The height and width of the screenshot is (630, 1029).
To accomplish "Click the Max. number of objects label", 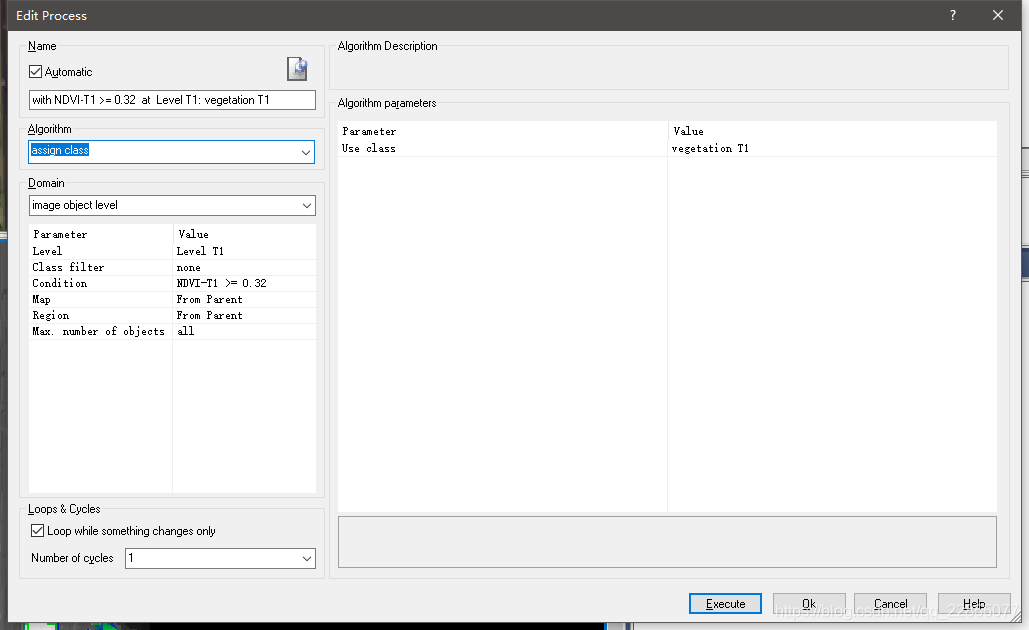I will click(x=98, y=331).
